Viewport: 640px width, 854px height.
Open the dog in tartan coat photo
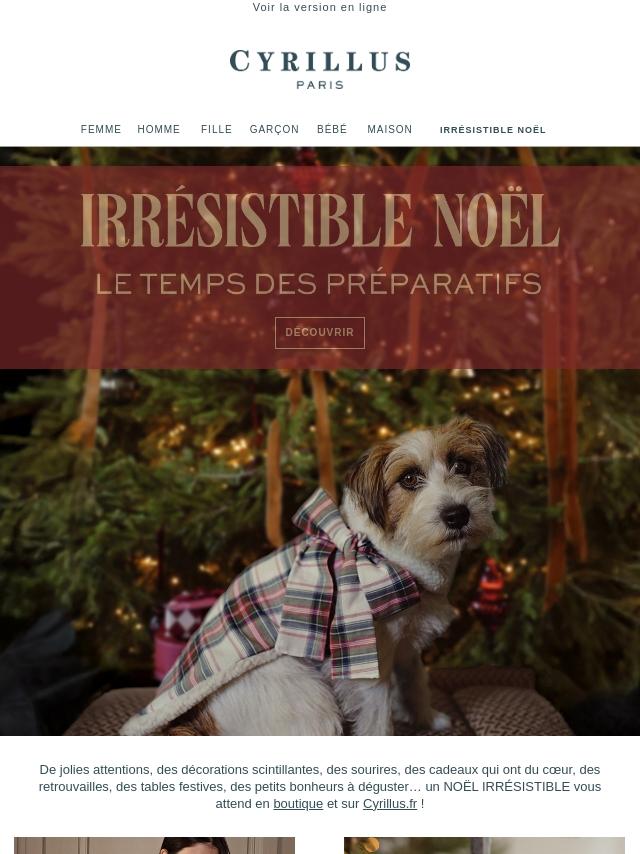pos(320,552)
